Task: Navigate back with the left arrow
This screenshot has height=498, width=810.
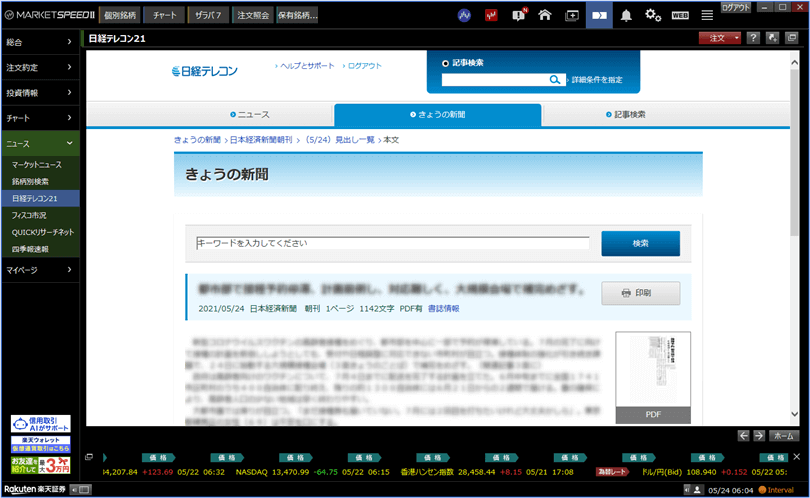Action: point(743,435)
